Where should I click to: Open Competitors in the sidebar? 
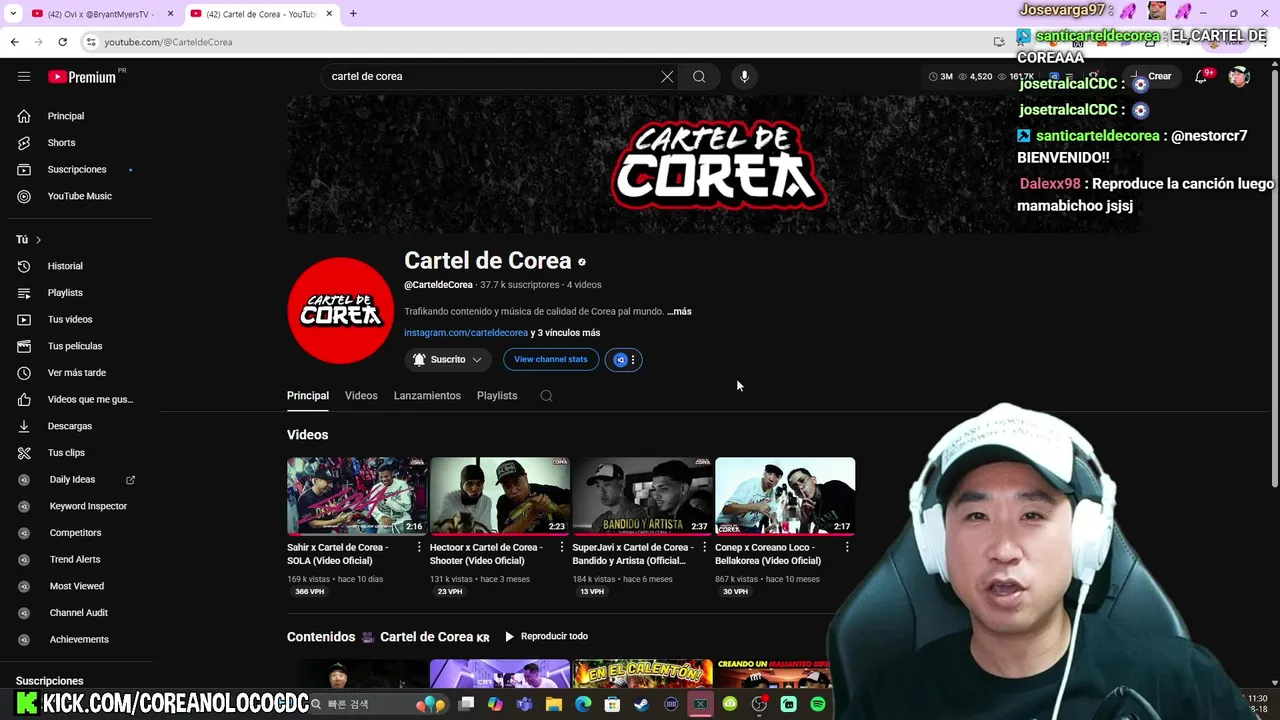pos(76,533)
